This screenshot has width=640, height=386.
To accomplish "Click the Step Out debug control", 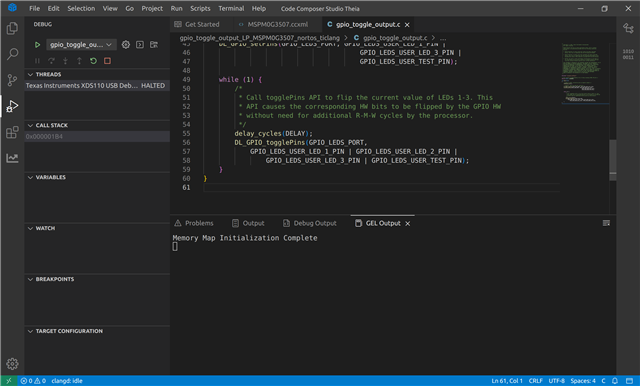I will 79,61.
